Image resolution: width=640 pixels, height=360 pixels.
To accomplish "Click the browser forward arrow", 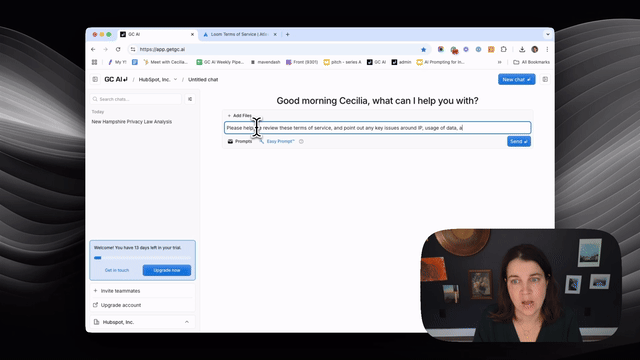I will point(105,49).
